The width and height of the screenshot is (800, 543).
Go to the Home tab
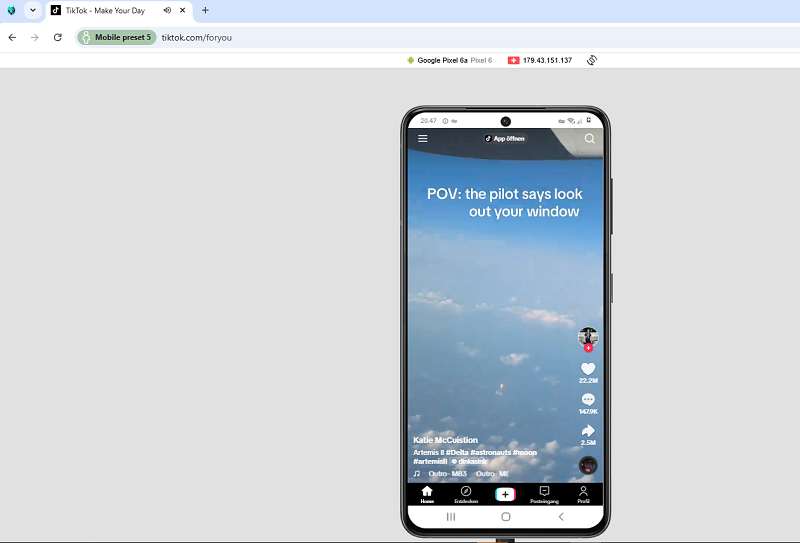(x=427, y=495)
